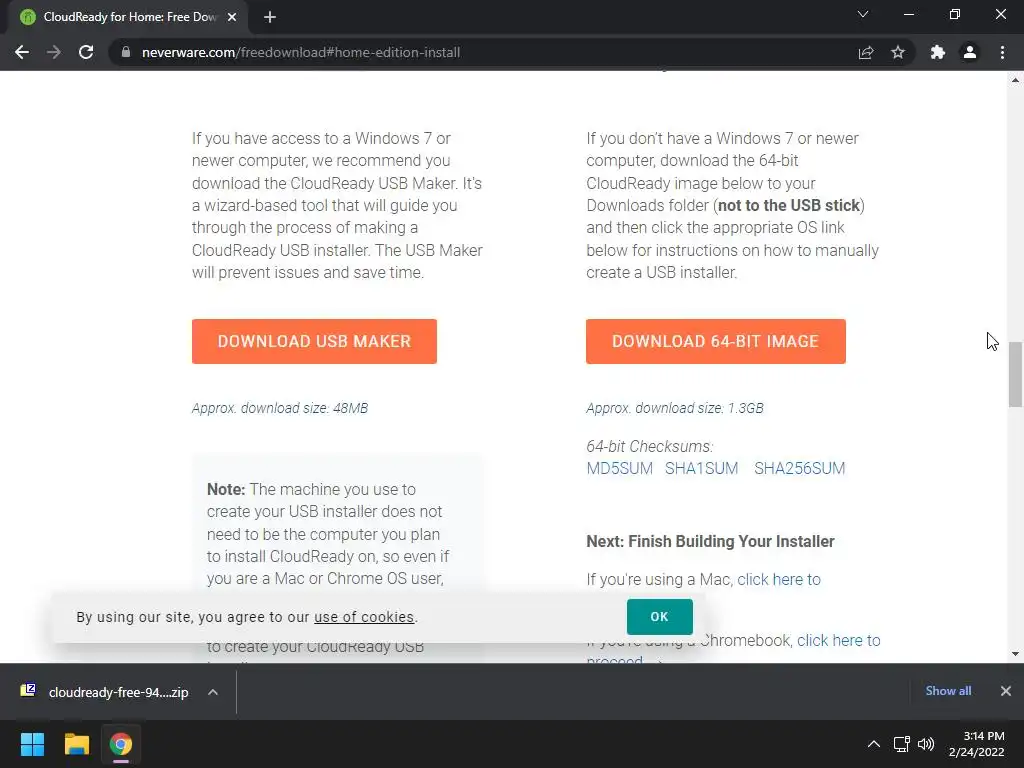Open the volume tray icon

pos(926,744)
